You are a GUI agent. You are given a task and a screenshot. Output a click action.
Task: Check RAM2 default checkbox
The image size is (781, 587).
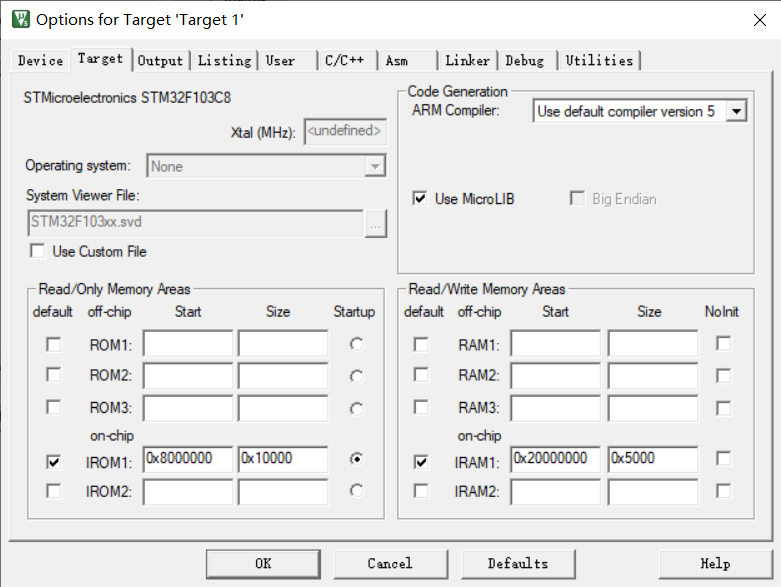tap(421, 374)
